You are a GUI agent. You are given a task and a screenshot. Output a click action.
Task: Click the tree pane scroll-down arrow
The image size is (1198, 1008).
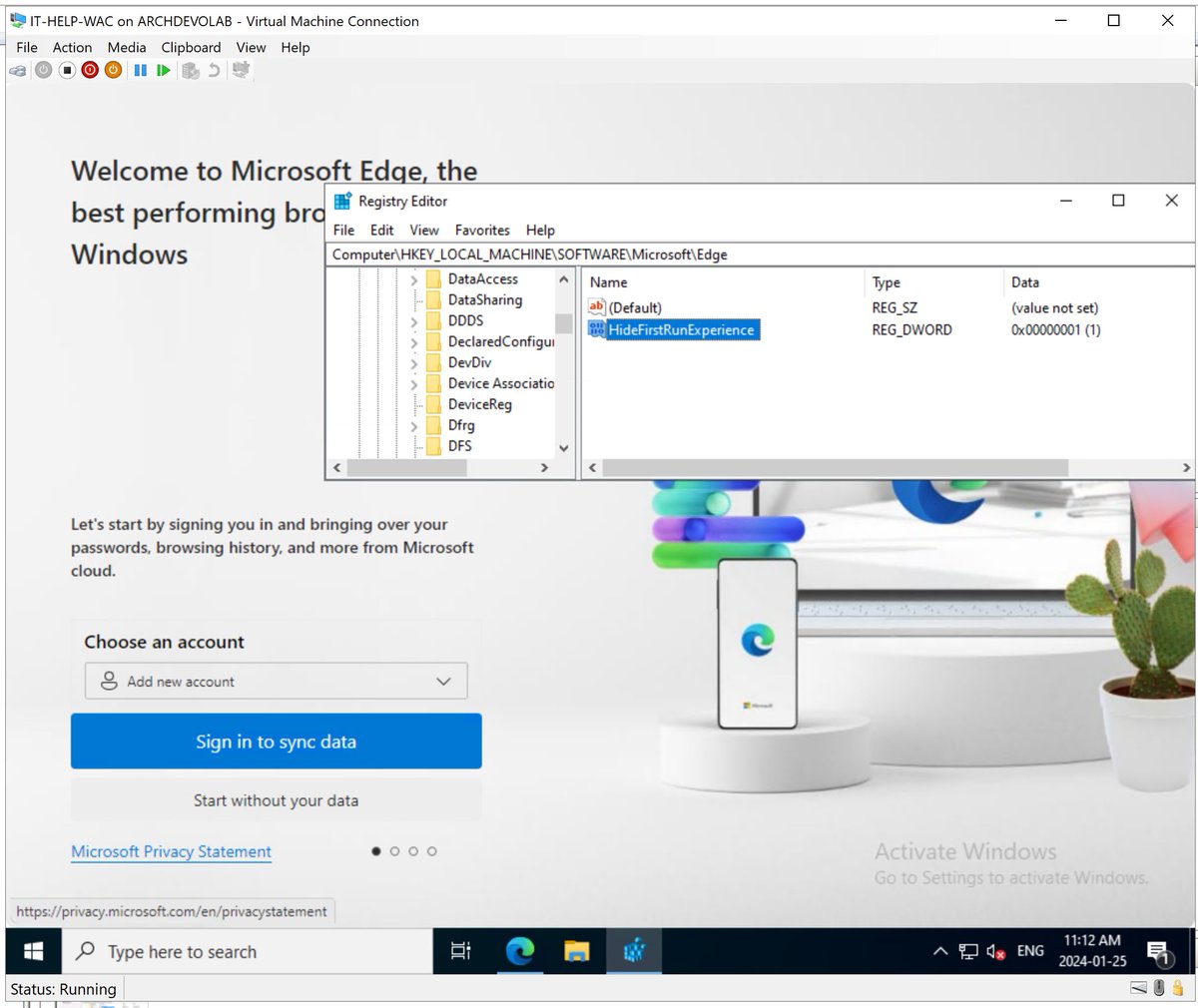pyautogui.click(x=564, y=448)
